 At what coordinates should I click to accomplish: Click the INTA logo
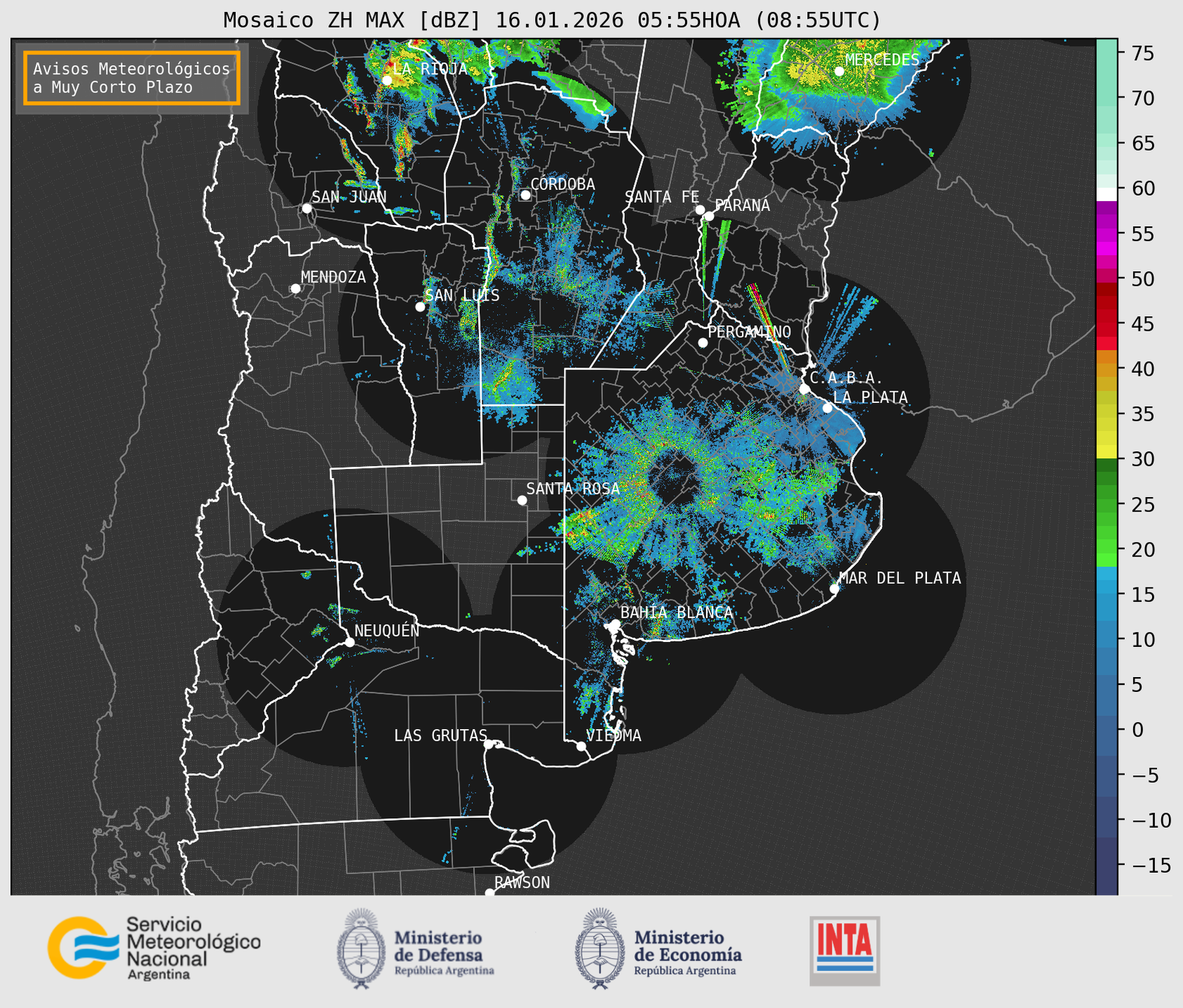(844, 950)
